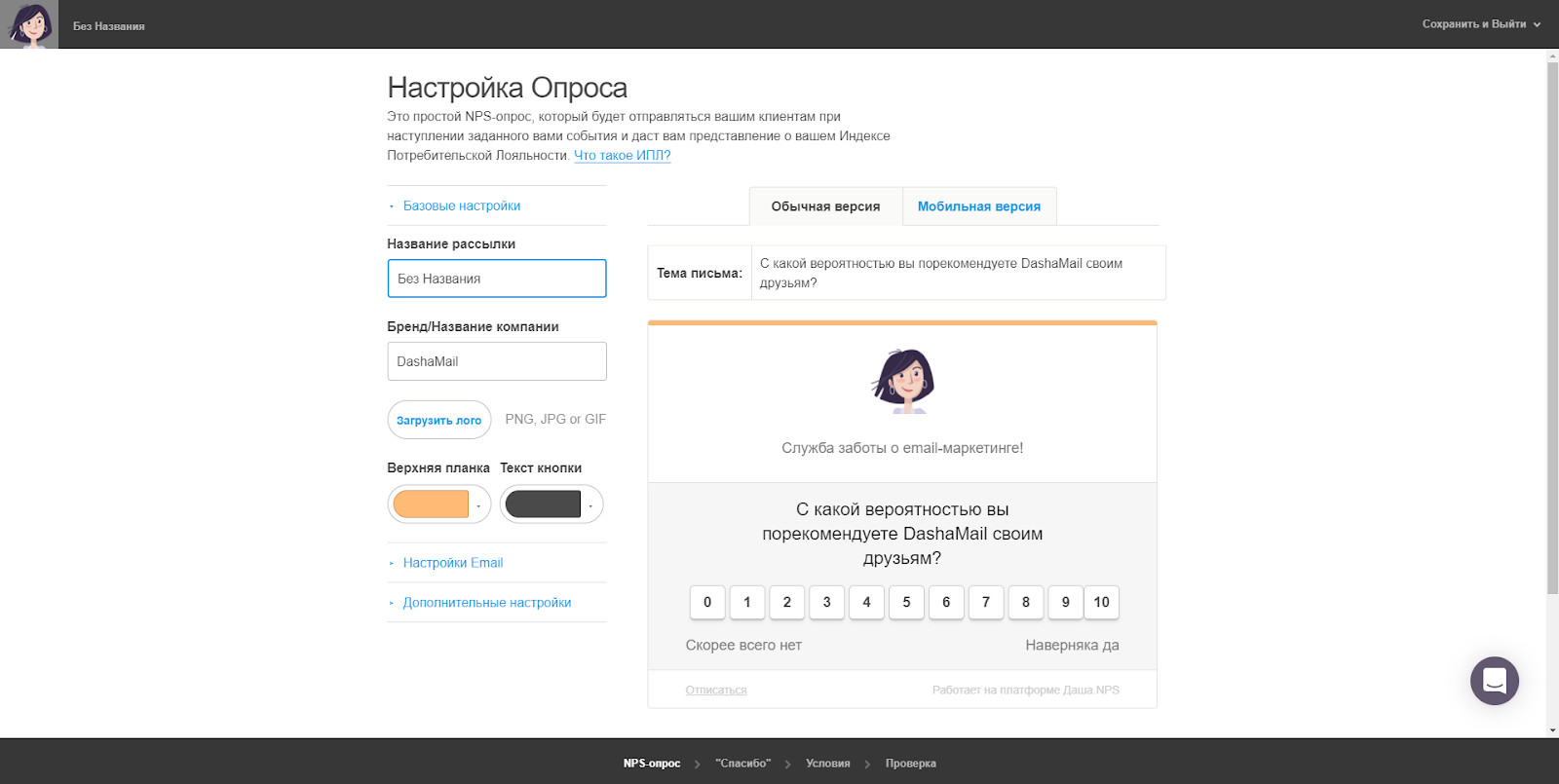Select rating 10 in the survey
Screen dimensions: 1559x784
[1101, 602]
